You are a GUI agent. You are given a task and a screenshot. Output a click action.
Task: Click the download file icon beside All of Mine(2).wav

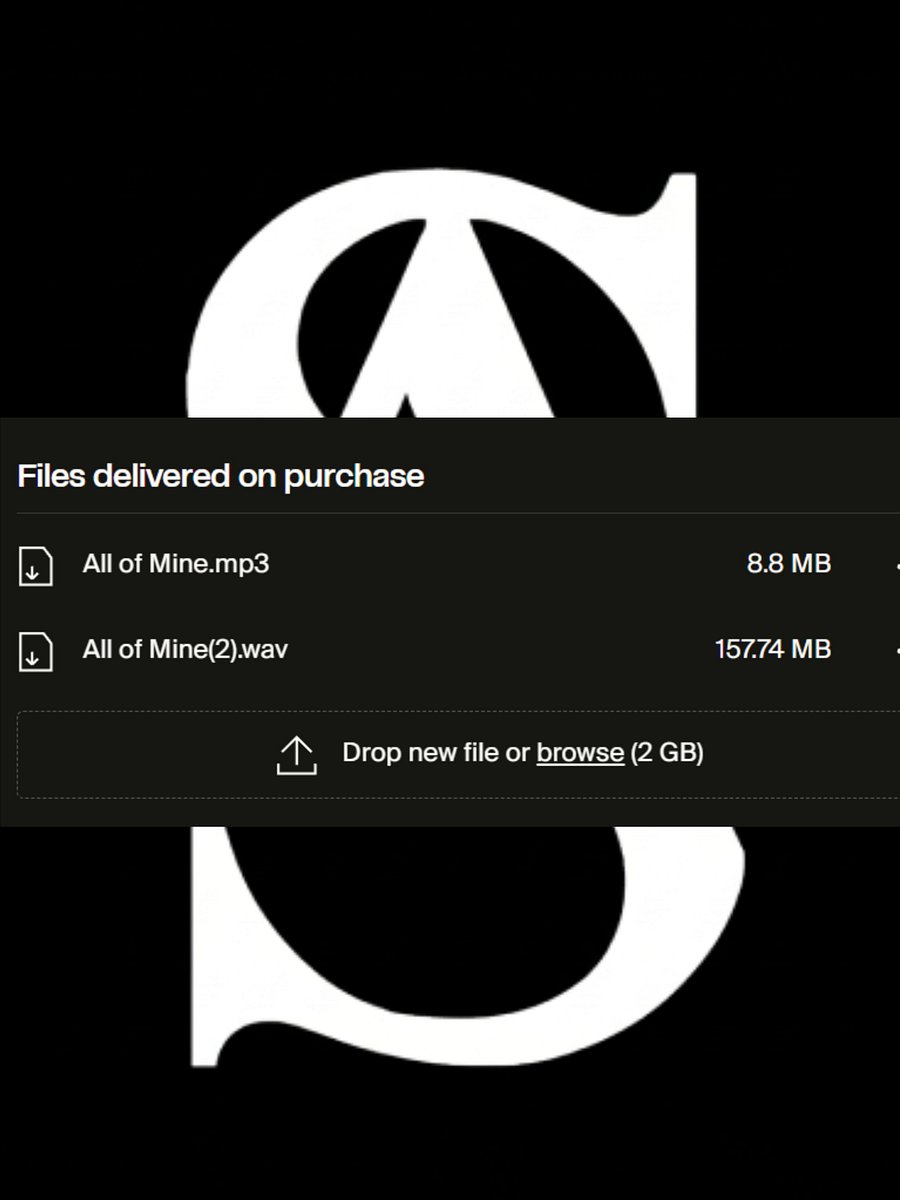click(x=35, y=651)
